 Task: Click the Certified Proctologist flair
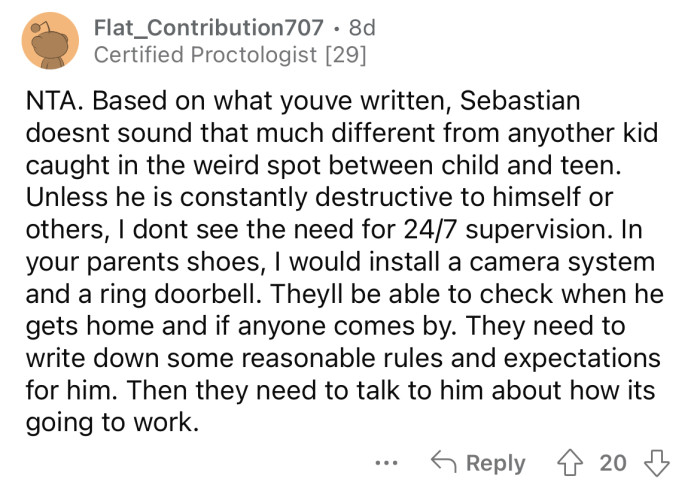[208, 55]
